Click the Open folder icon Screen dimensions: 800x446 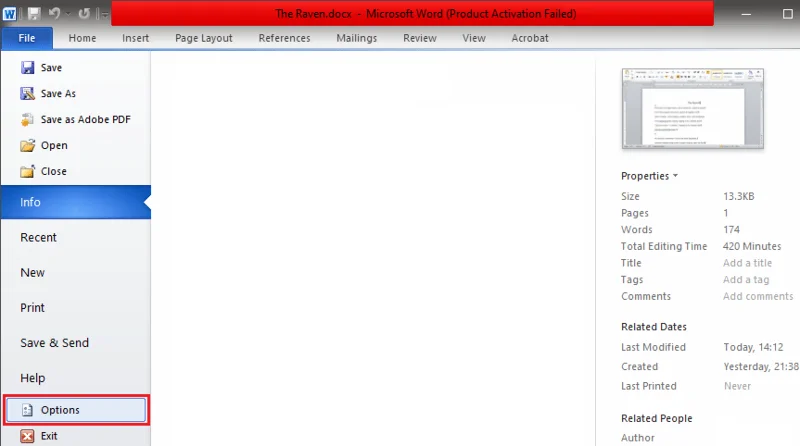coord(28,145)
